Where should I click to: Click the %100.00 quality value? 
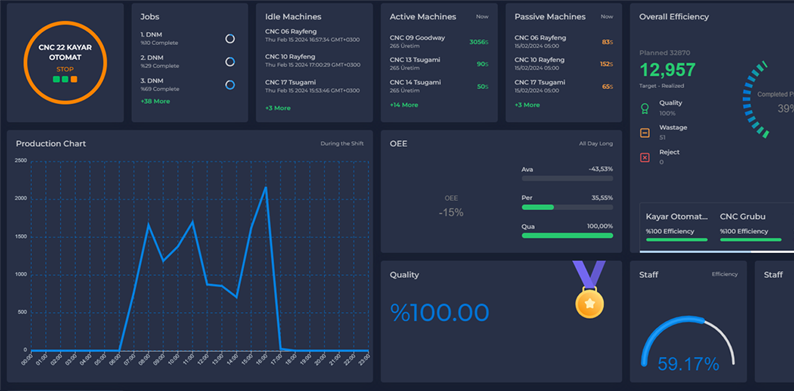point(440,312)
